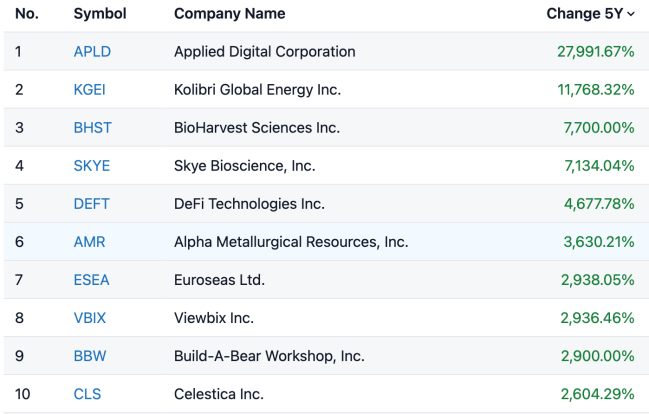Select the BBW ticker link

point(90,356)
